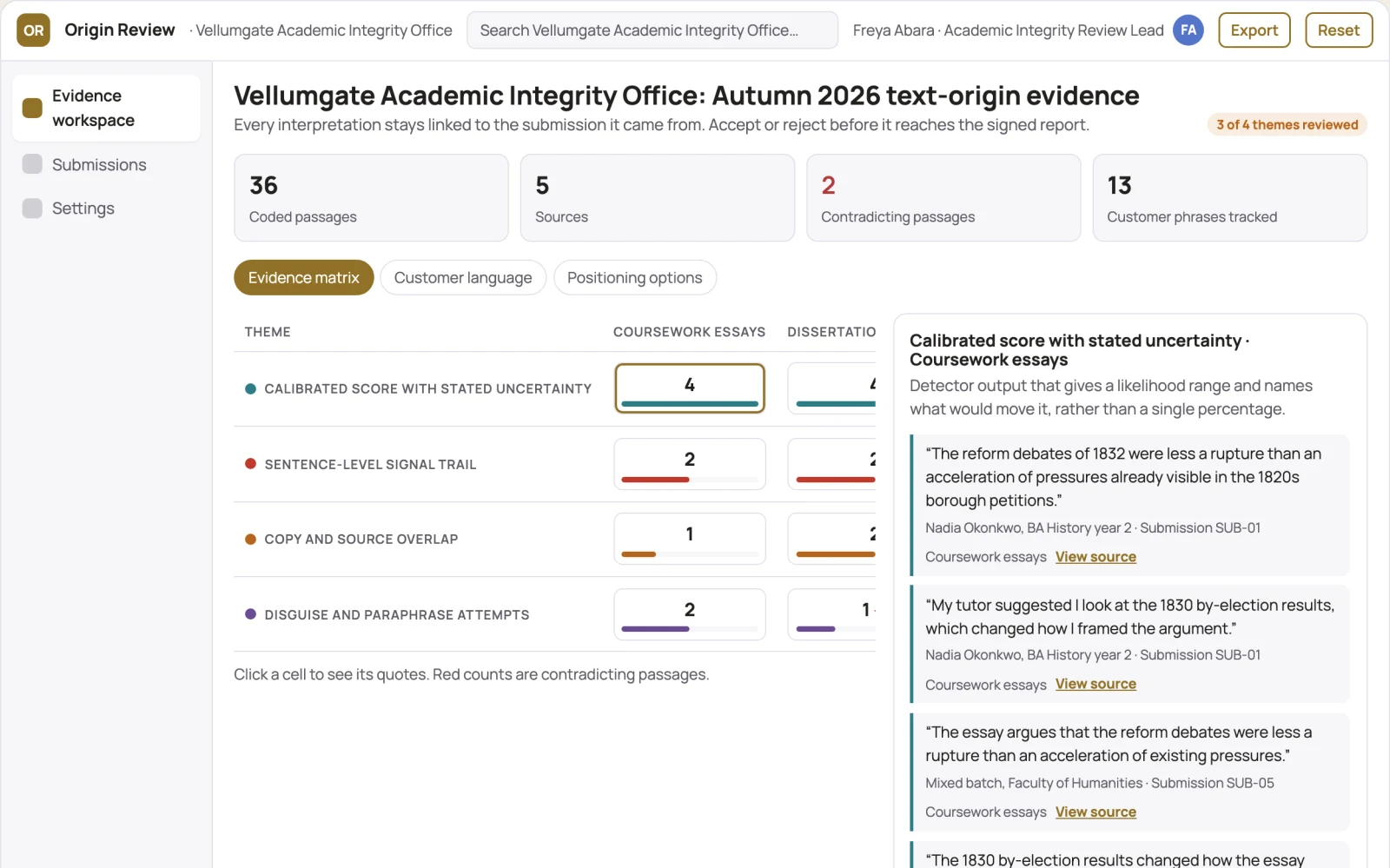This screenshot has width=1390, height=868.
Task: Click the teal dot beside Calibrated score theme
Action: [x=250, y=388]
